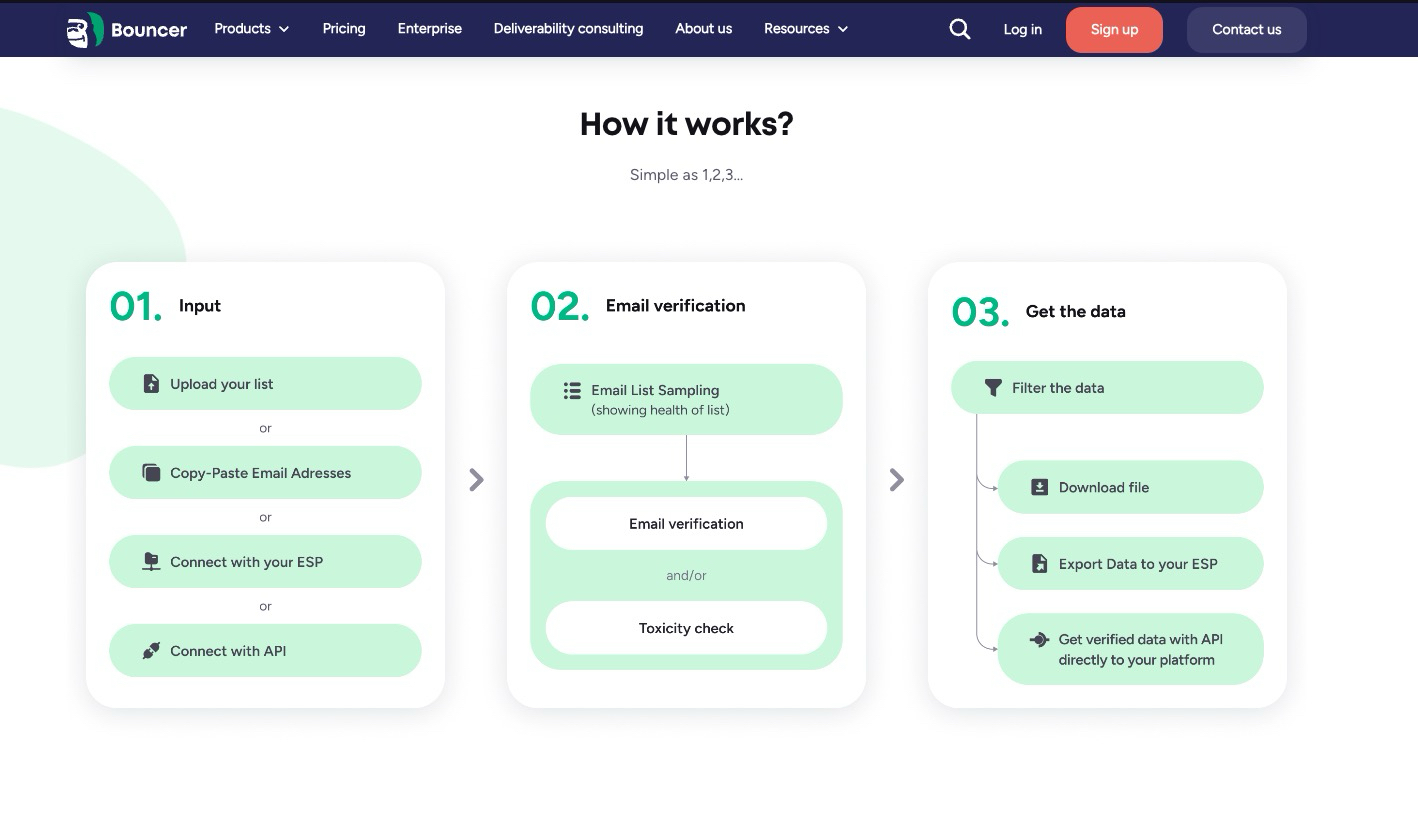Image resolution: width=1418 pixels, height=818 pixels.
Task: Click the copy-paste stacked pages icon
Action: (151, 473)
